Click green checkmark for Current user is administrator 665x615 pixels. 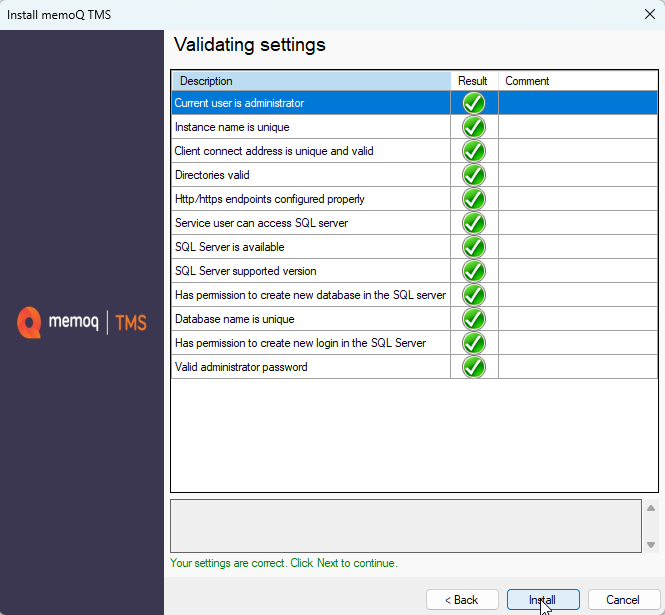click(474, 103)
